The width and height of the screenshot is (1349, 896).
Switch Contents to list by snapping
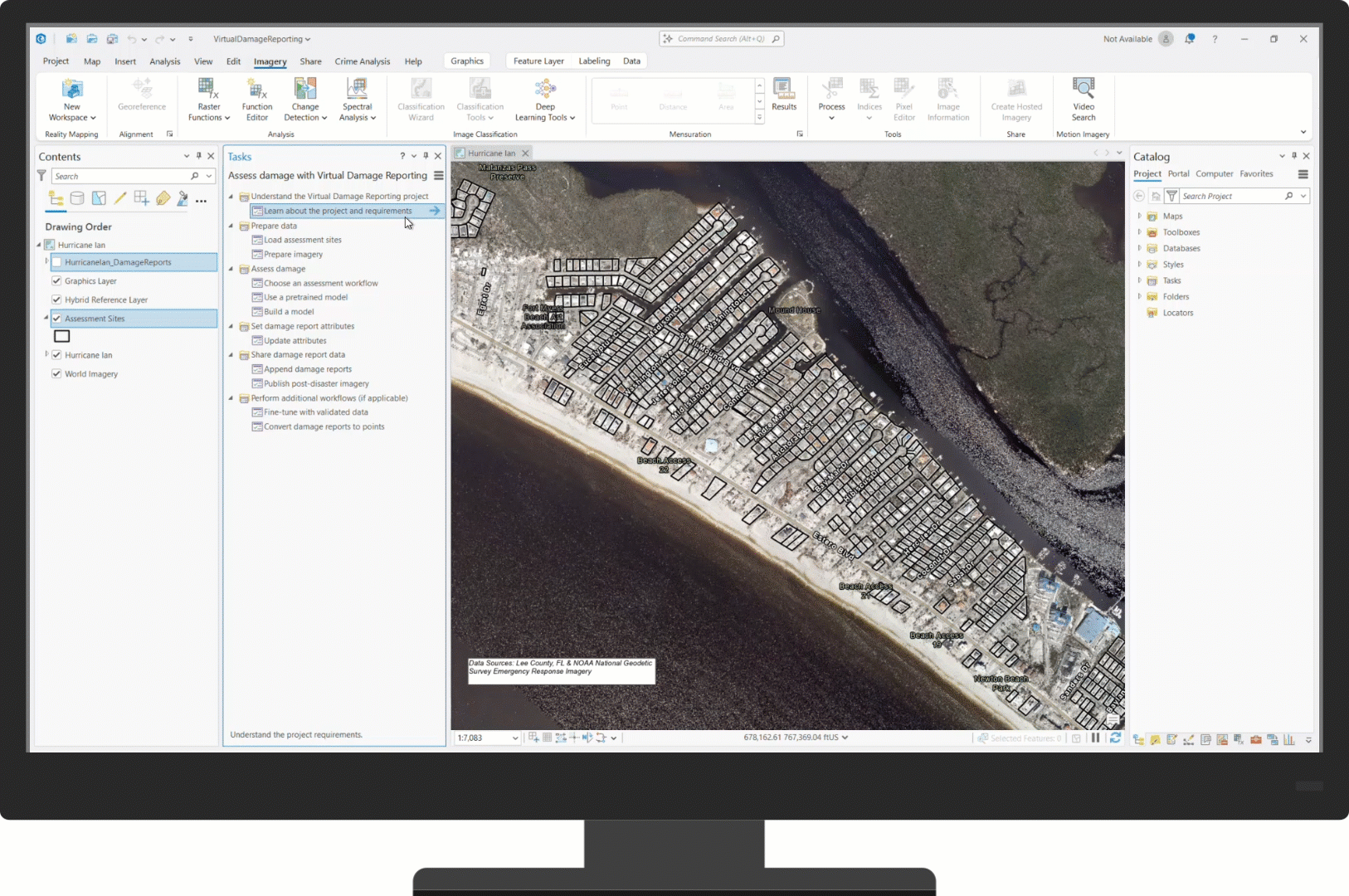(x=142, y=198)
